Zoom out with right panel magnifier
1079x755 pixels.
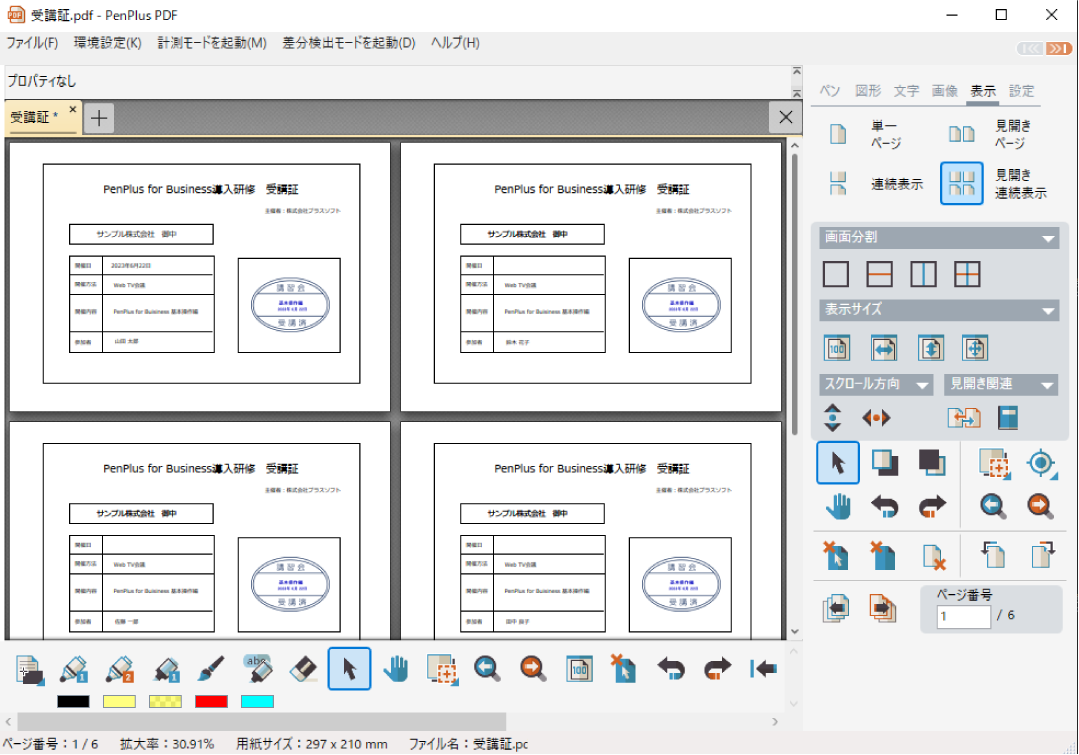[992, 507]
